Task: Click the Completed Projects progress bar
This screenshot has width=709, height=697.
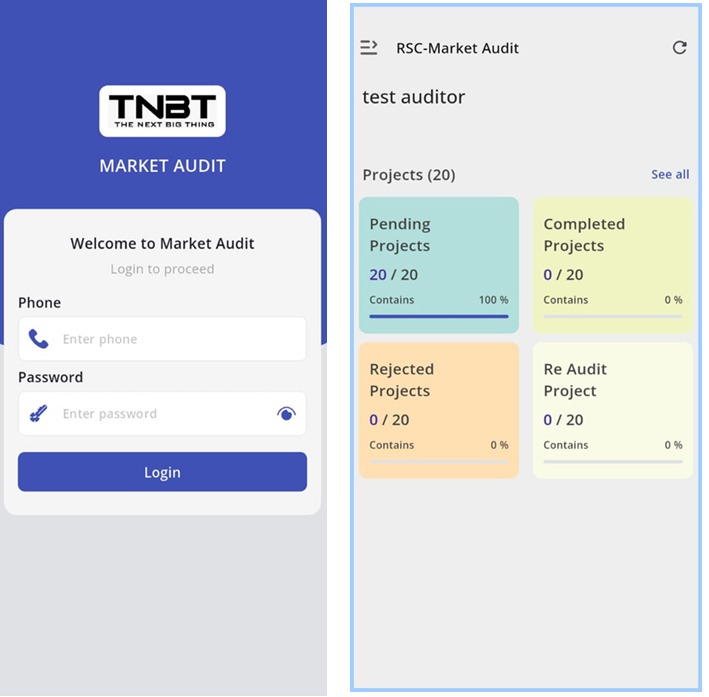Action: [x=612, y=316]
